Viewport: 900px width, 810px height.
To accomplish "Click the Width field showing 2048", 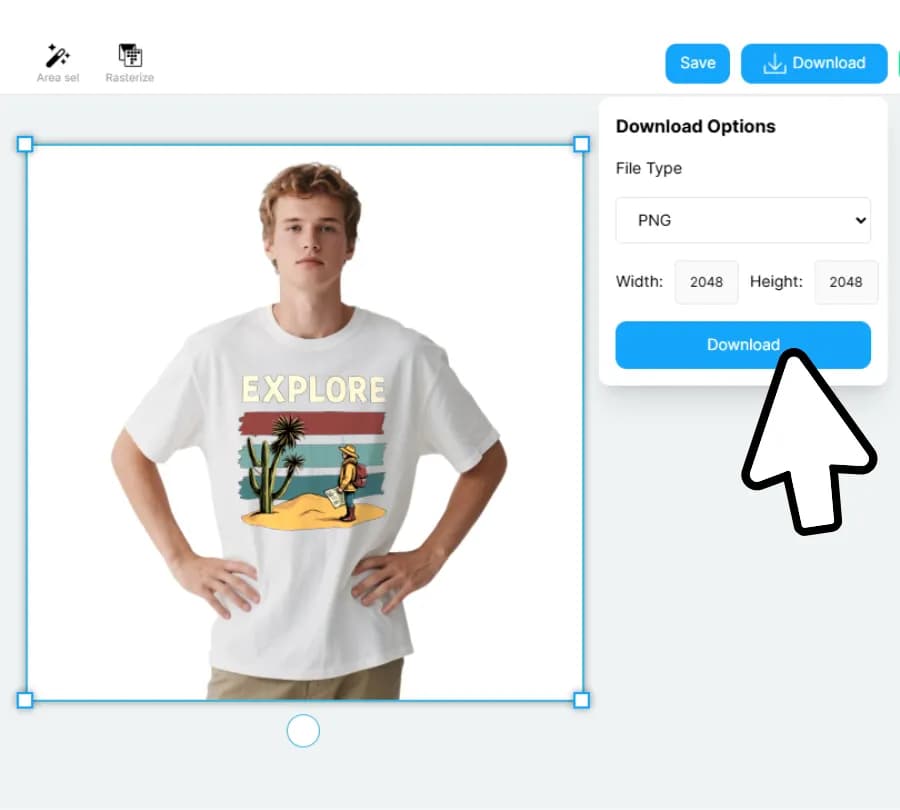I will (706, 282).
